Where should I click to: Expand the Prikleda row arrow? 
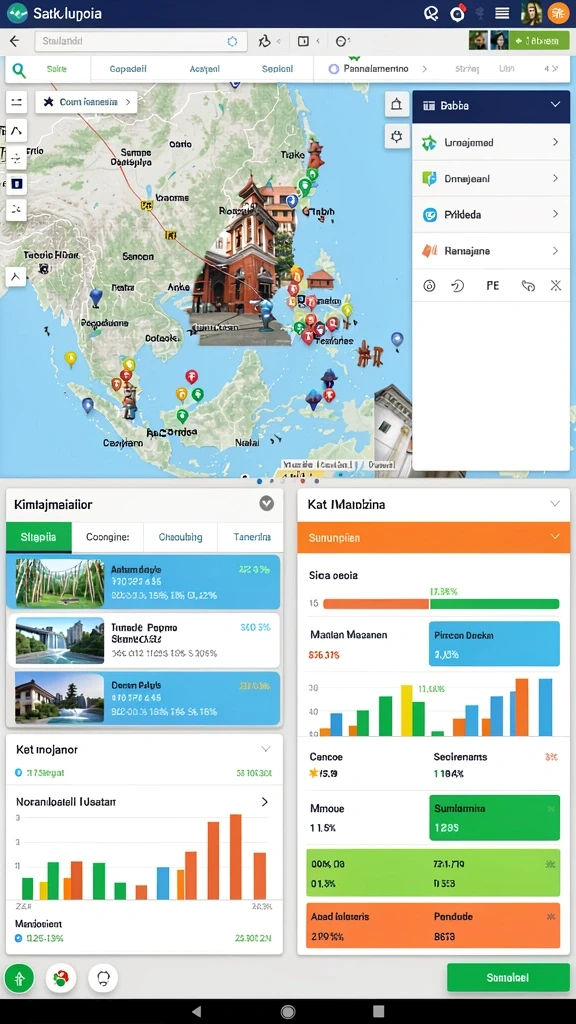click(556, 214)
